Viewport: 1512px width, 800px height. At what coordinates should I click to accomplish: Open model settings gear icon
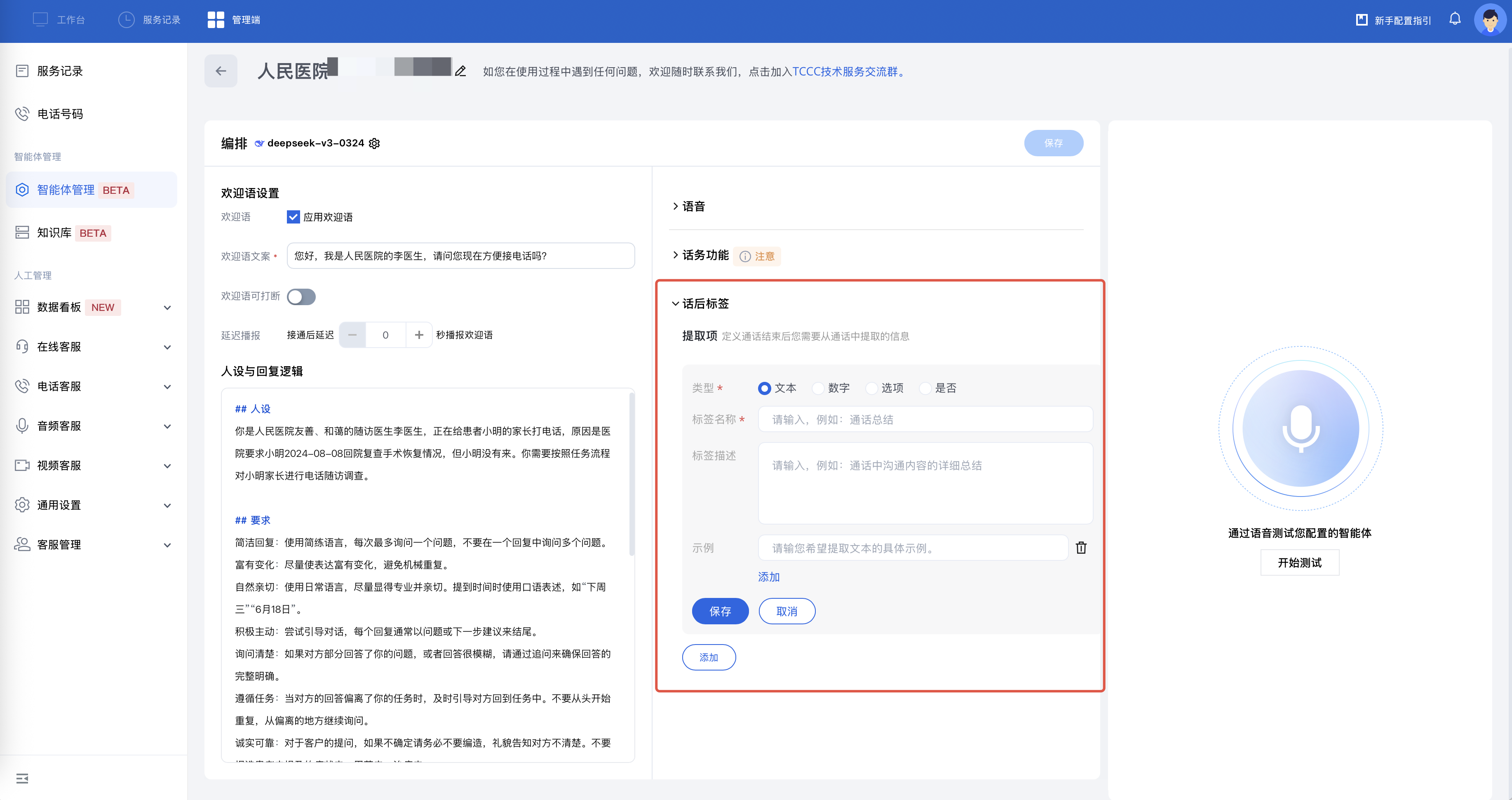tap(374, 144)
